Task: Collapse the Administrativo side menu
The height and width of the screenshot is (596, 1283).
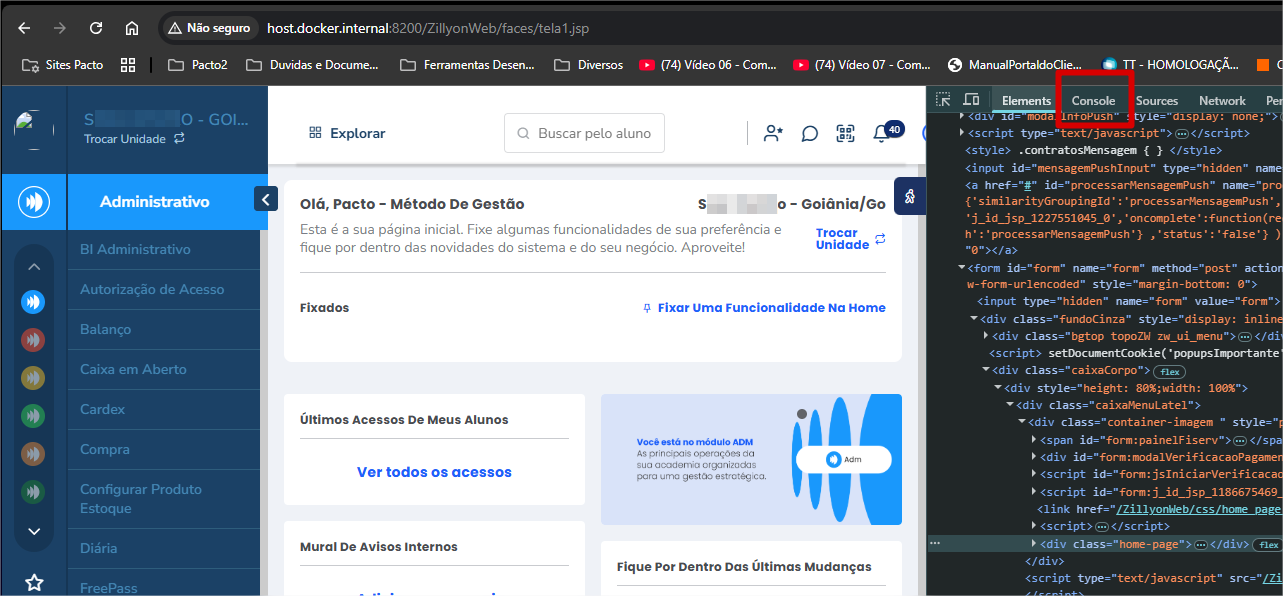Action: pyautogui.click(x=265, y=200)
